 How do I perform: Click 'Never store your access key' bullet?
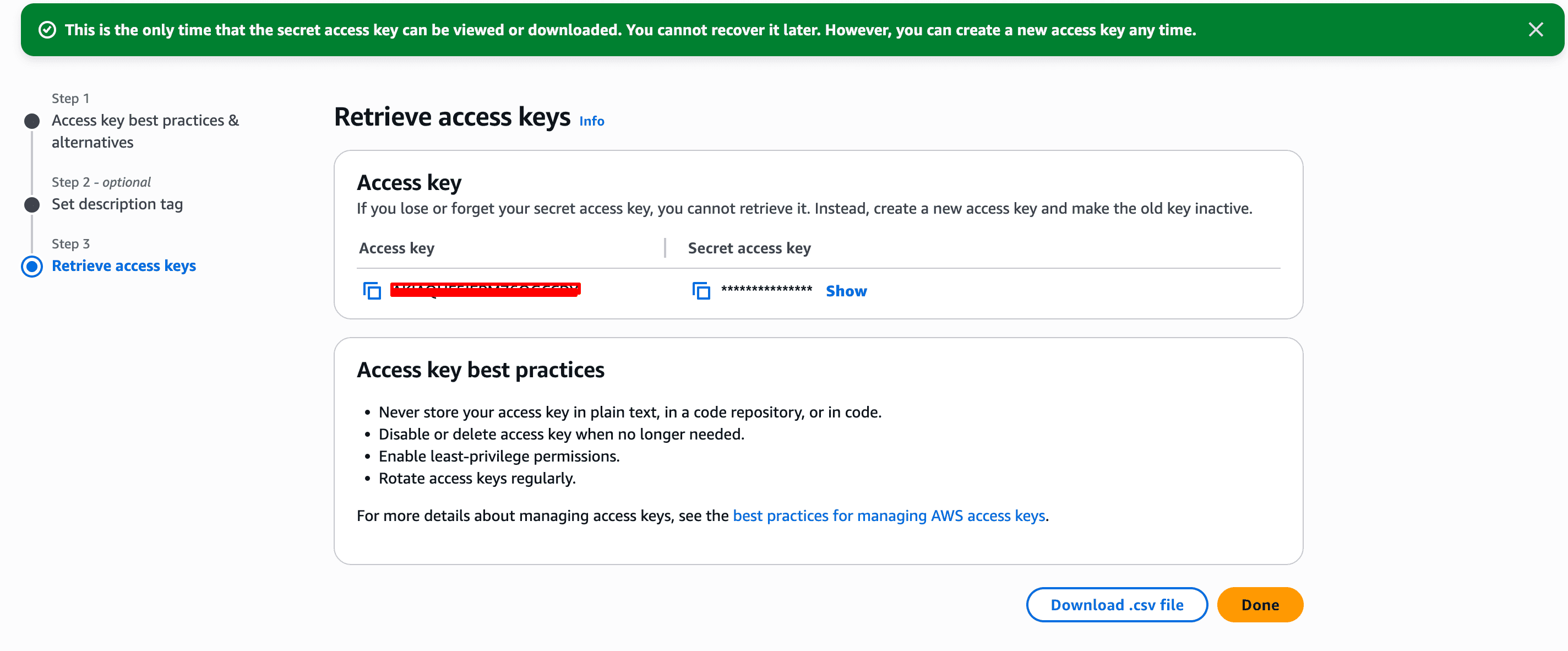(x=630, y=413)
